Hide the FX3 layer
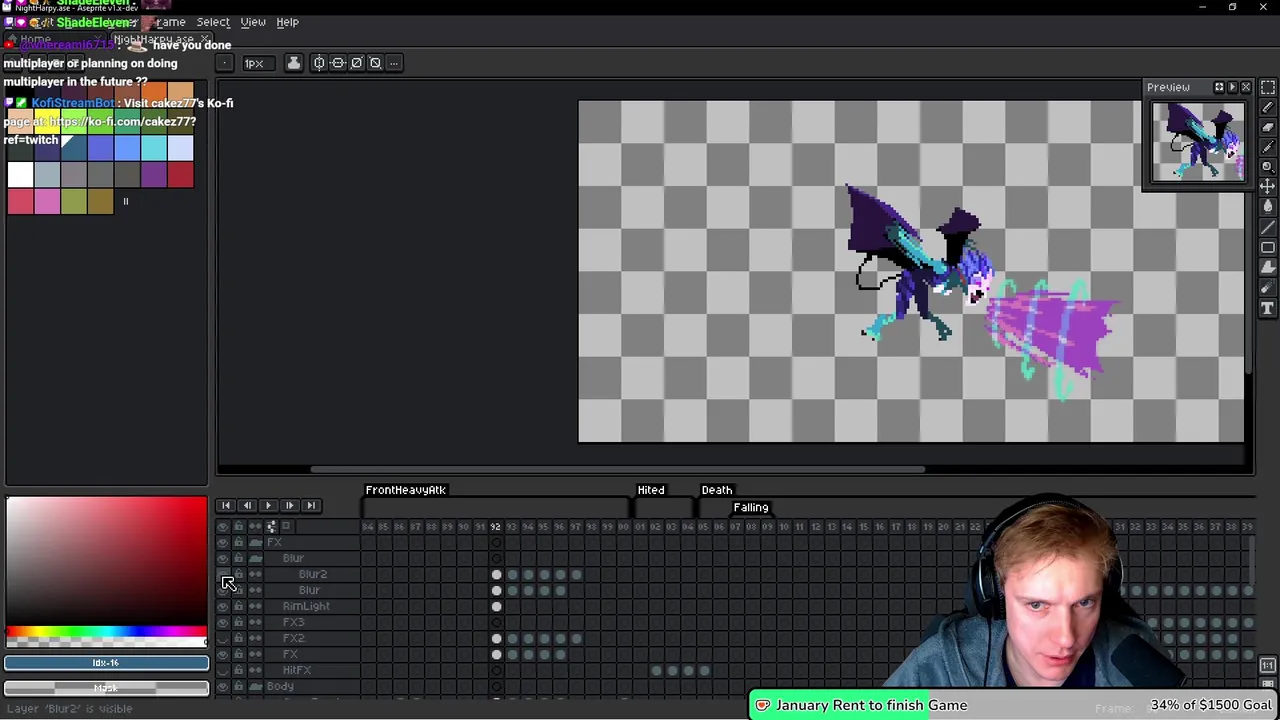The height and width of the screenshot is (720, 1280). [223, 622]
